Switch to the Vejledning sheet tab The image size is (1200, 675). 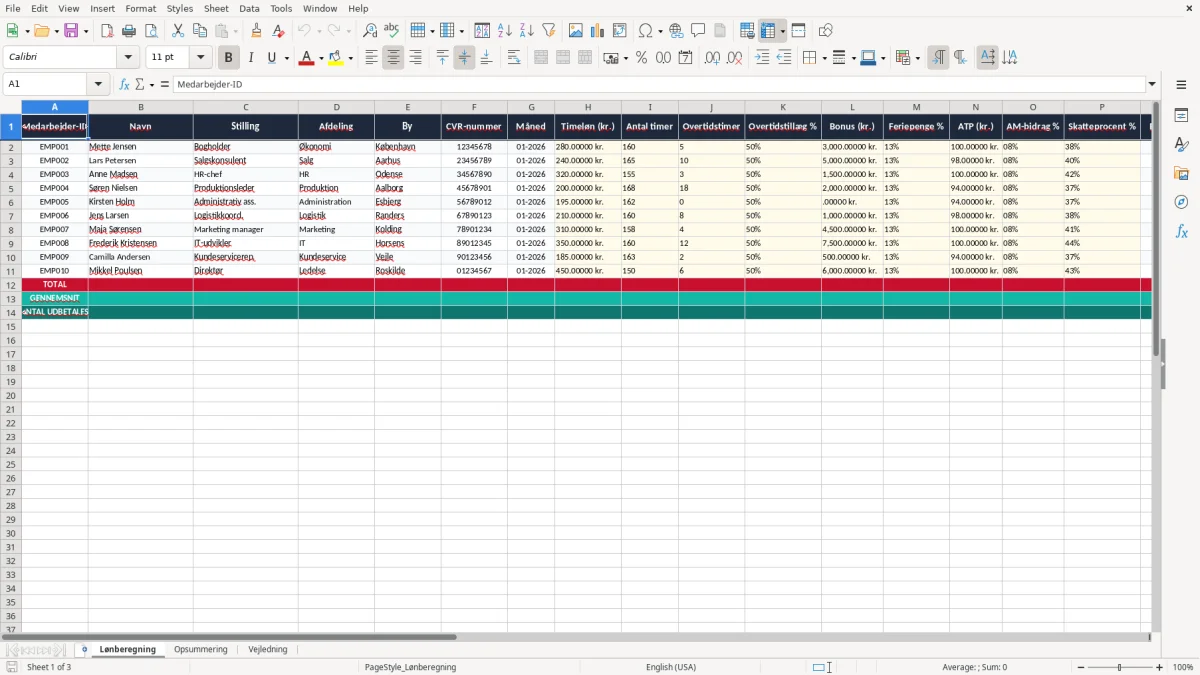(x=268, y=650)
